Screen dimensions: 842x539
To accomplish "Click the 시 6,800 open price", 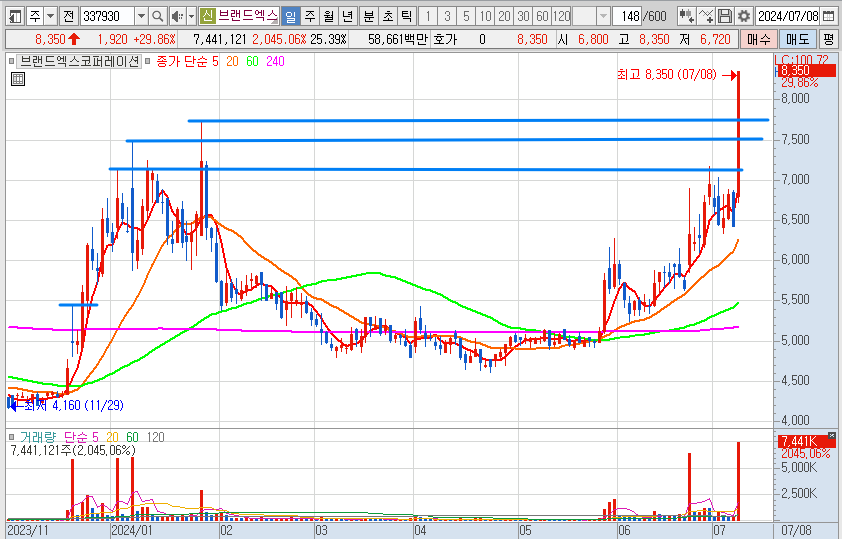I will point(583,39).
